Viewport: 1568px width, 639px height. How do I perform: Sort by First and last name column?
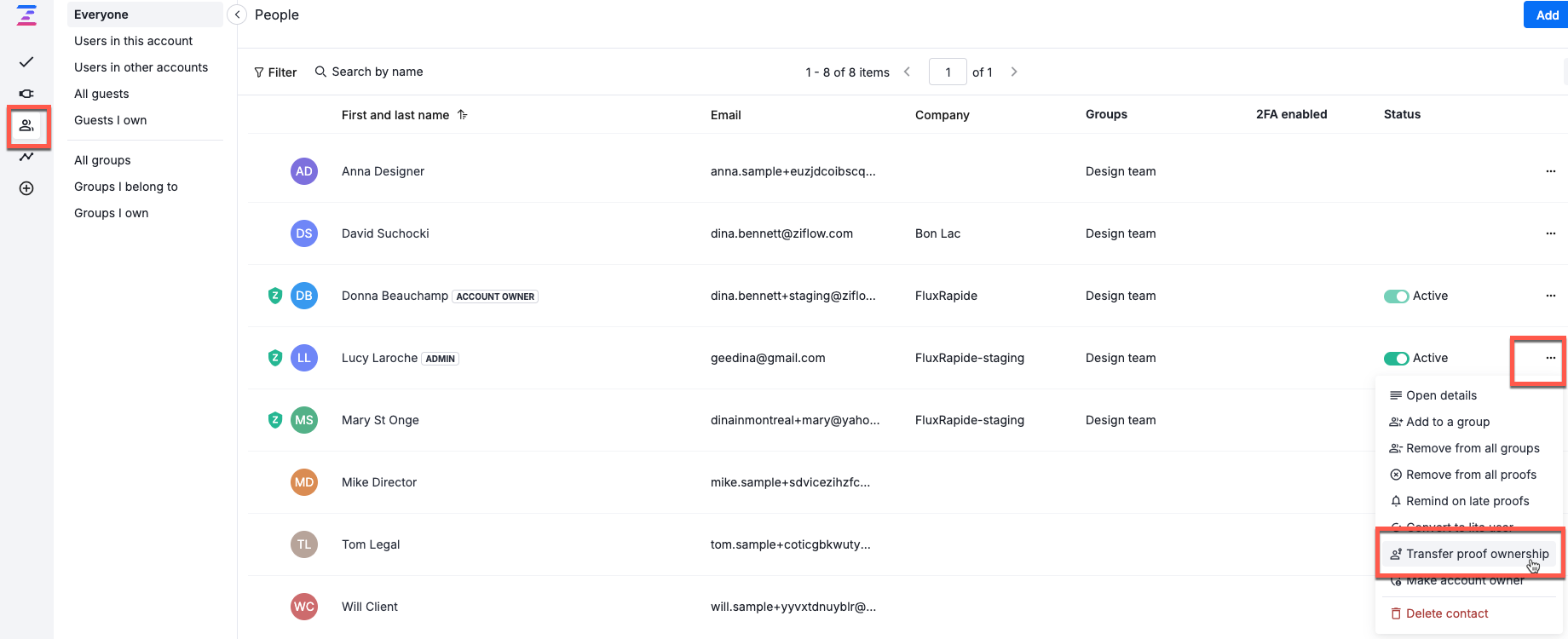pyautogui.click(x=405, y=115)
